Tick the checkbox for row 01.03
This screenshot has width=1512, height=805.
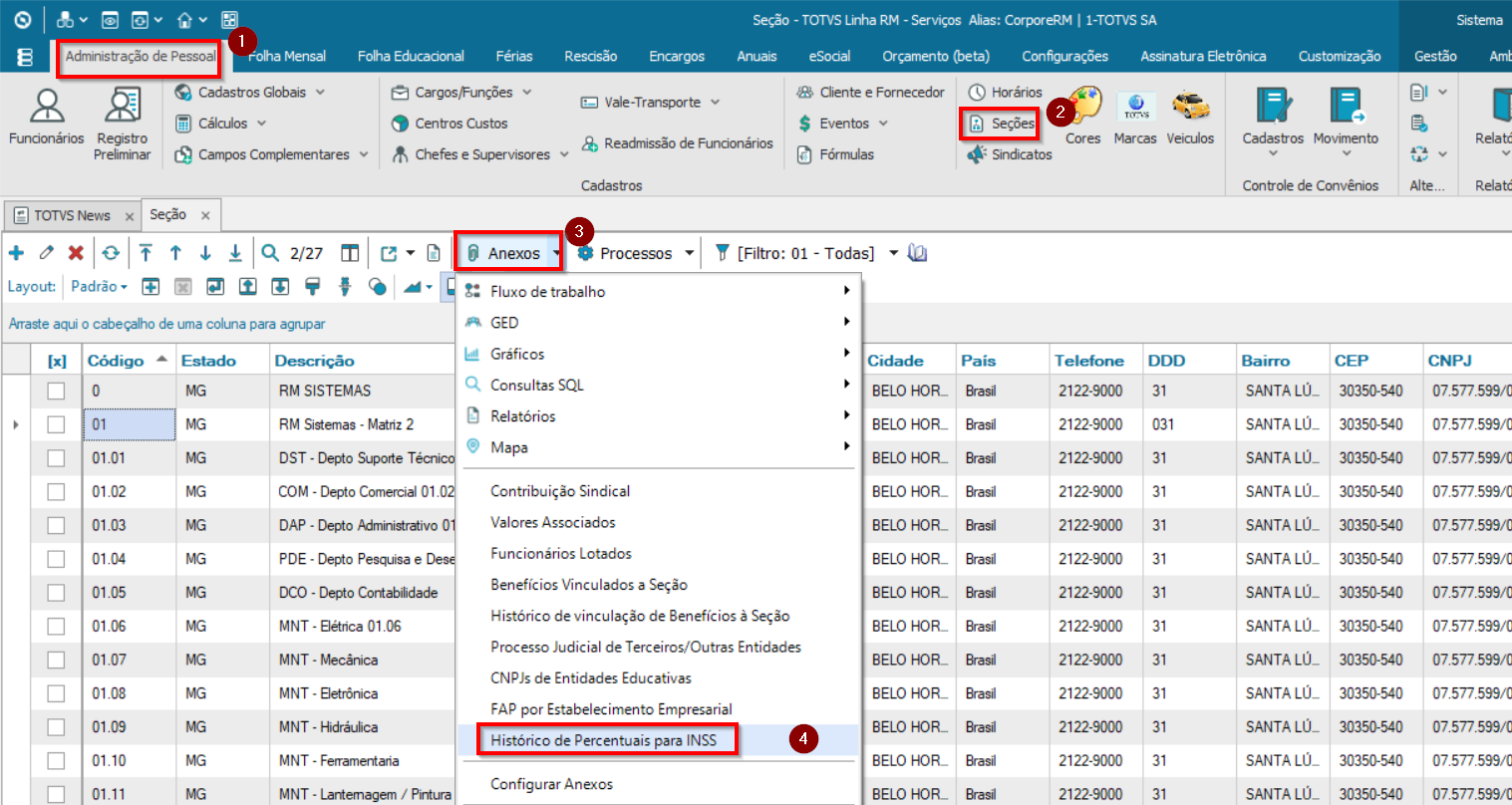(x=56, y=525)
